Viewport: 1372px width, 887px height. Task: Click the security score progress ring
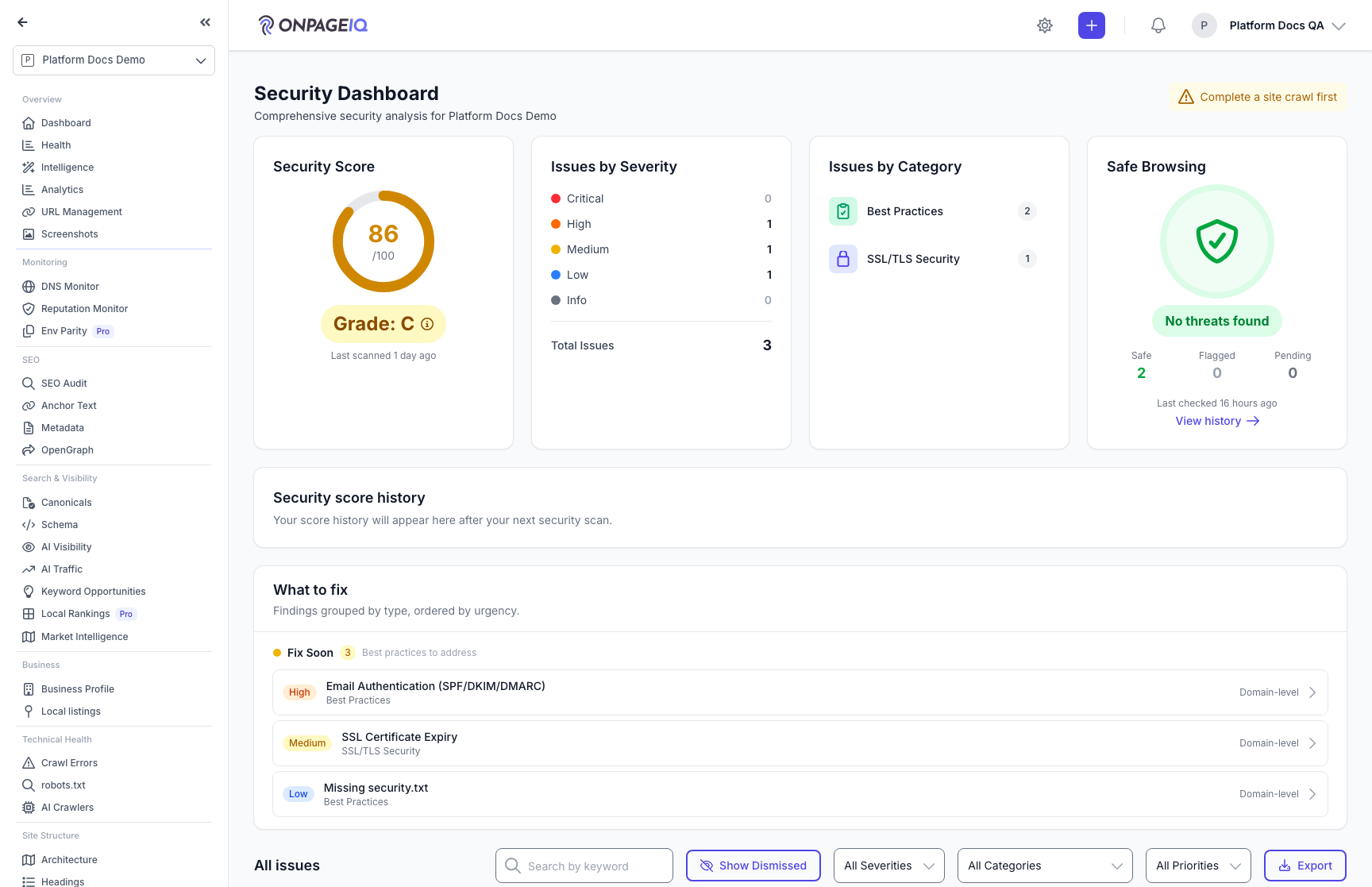[383, 241]
